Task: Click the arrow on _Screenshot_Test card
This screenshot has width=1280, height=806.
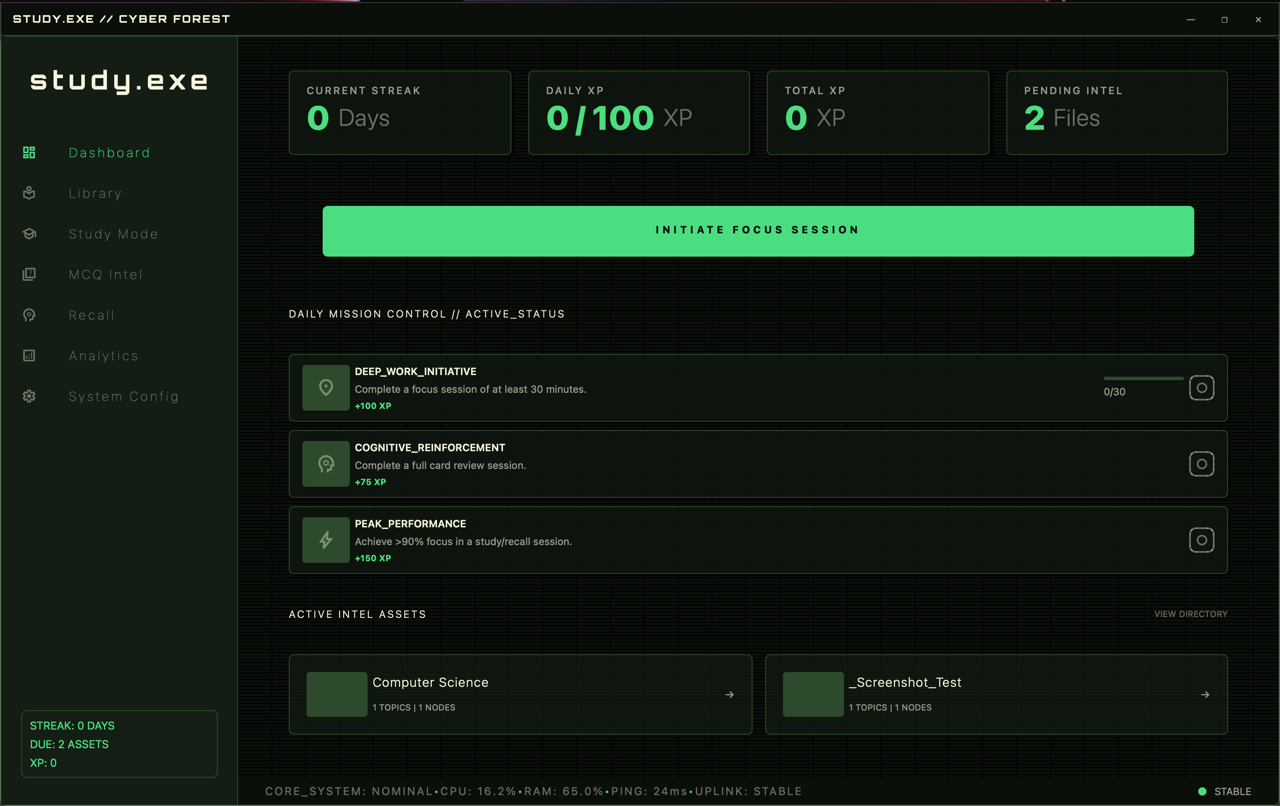Action: [x=1205, y=695]
